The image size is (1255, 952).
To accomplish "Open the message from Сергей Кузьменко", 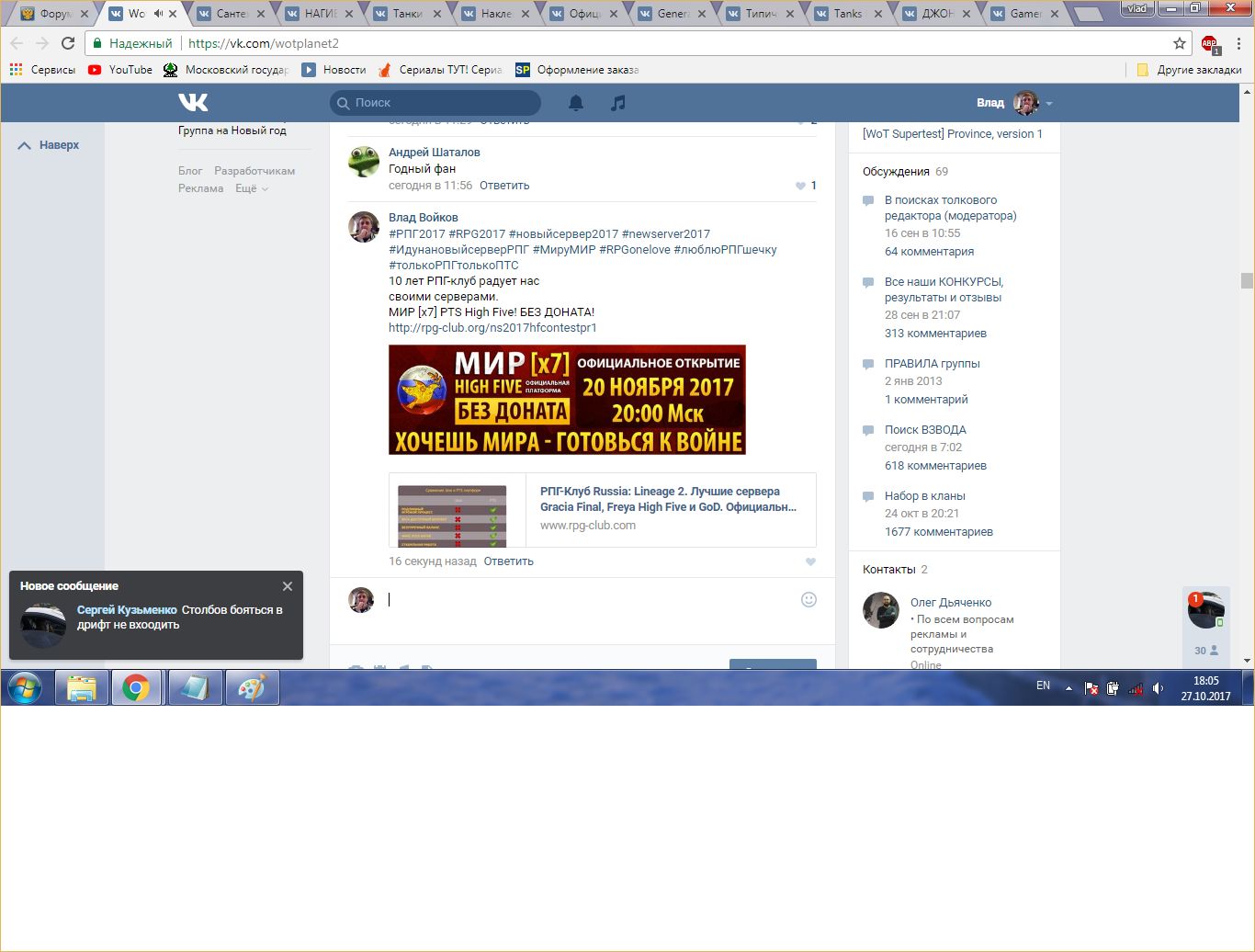I will pyautogui.click(x=156, y=618).
